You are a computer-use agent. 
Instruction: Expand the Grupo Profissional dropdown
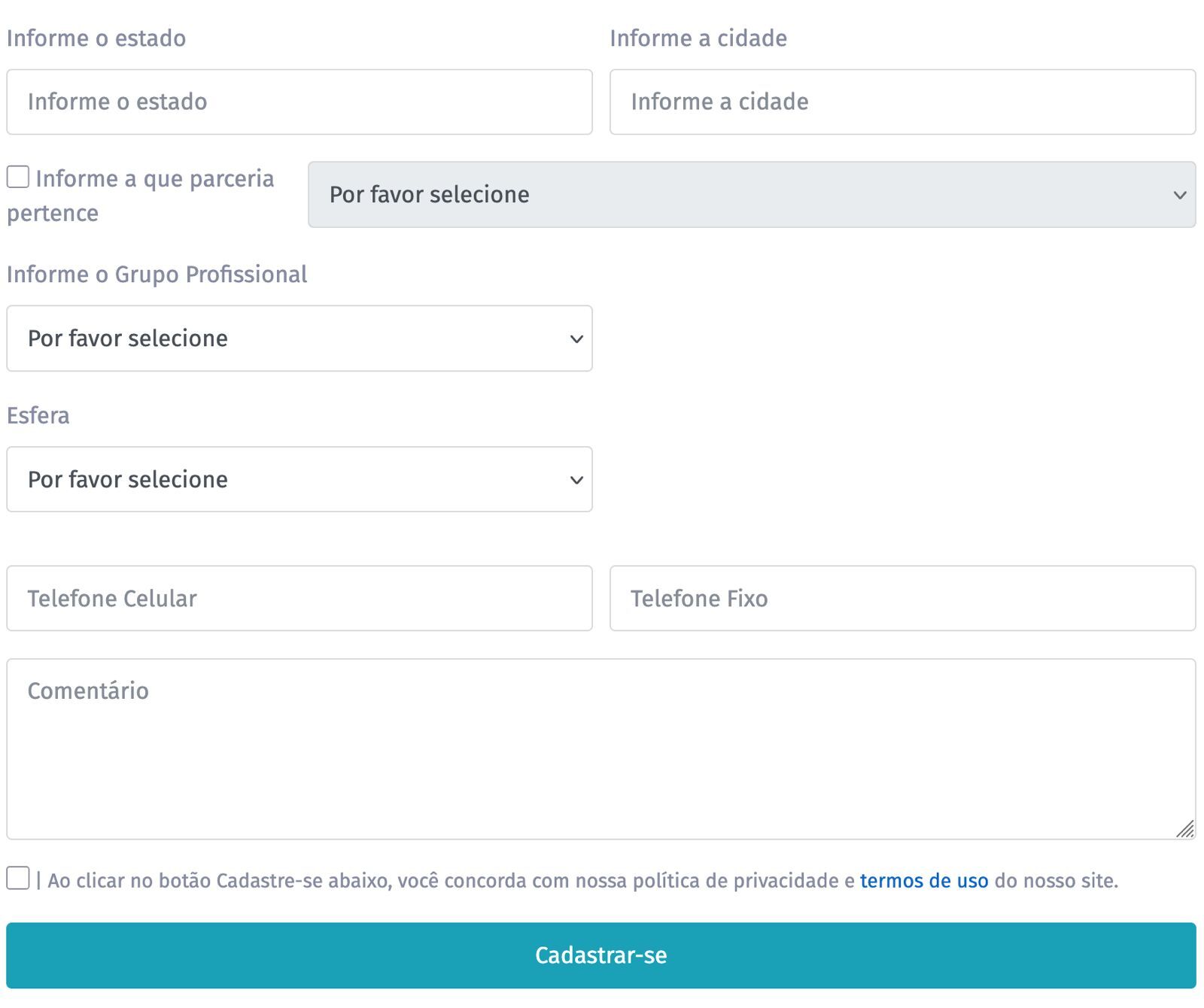pos(299,339)
